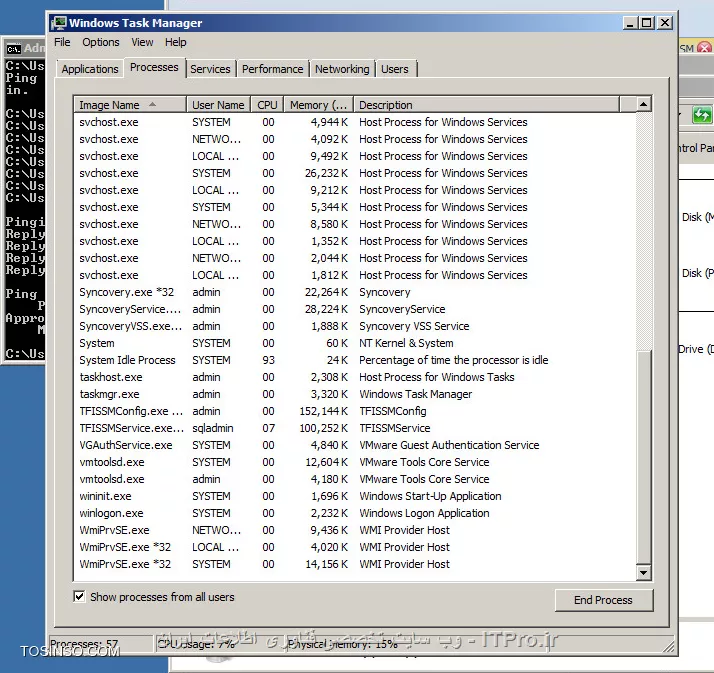Select WmiPrvSE.exe *32 using 14,156 K

pos(354,564)
